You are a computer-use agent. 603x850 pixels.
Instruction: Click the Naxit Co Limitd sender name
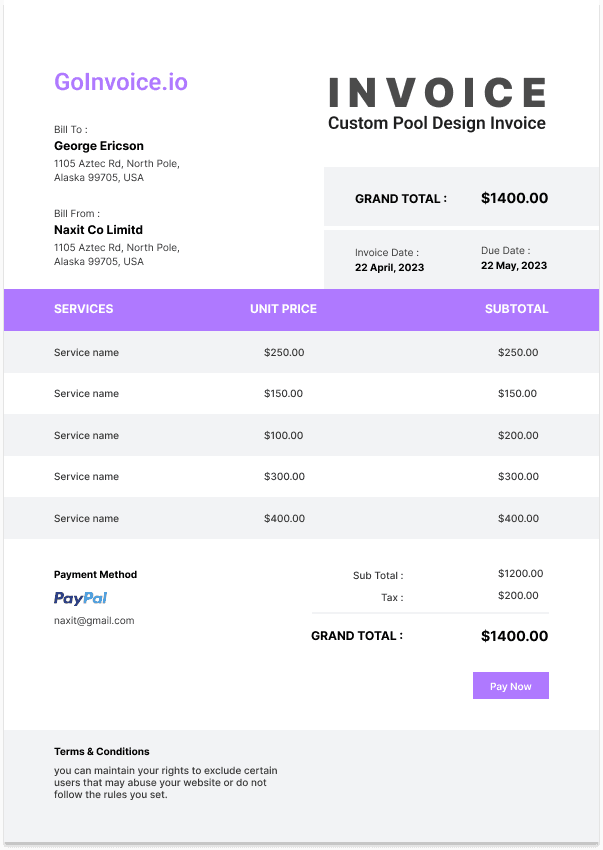(98, 230)
